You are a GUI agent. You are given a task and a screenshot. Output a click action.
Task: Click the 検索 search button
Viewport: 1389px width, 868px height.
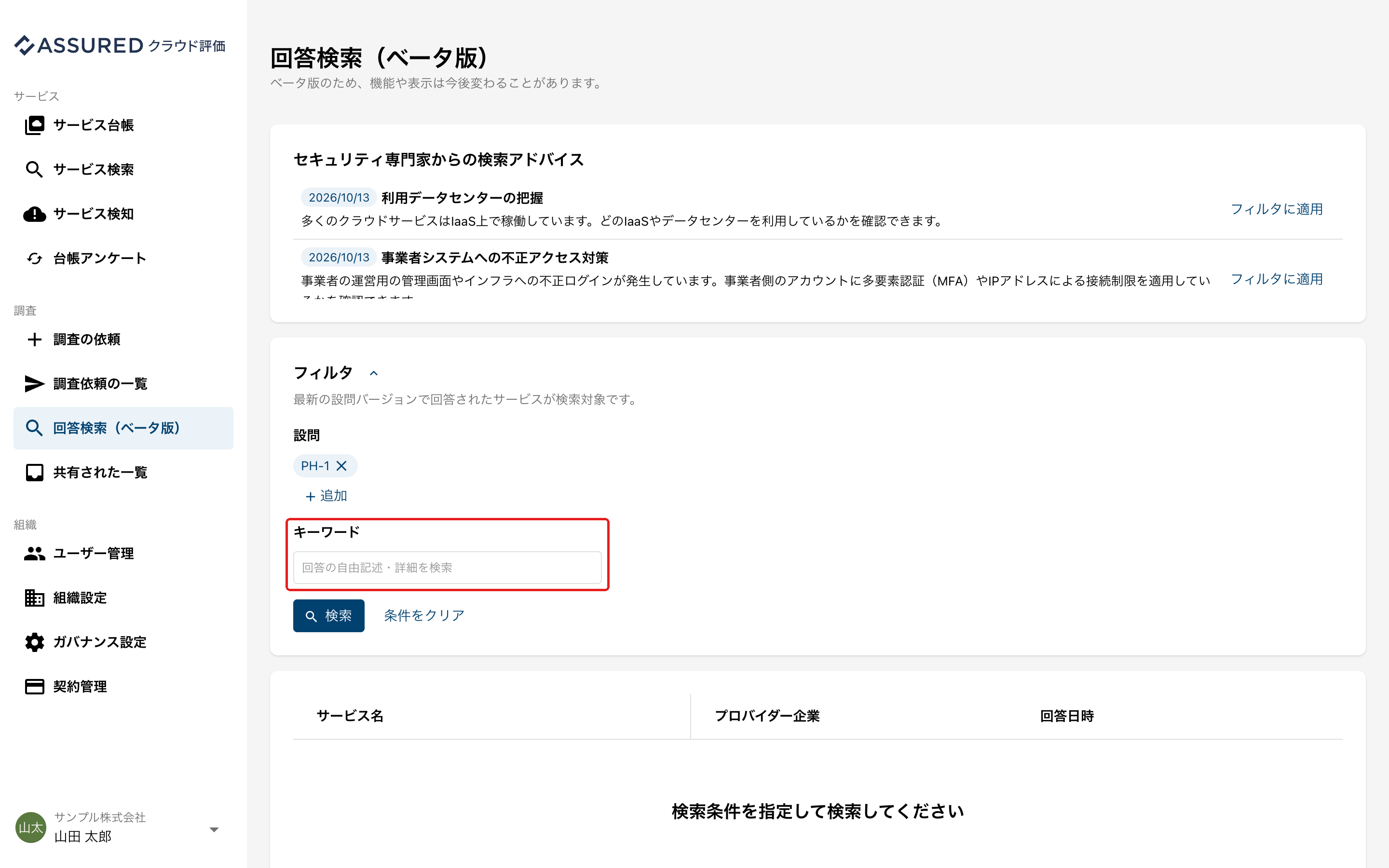click(329, 615)
